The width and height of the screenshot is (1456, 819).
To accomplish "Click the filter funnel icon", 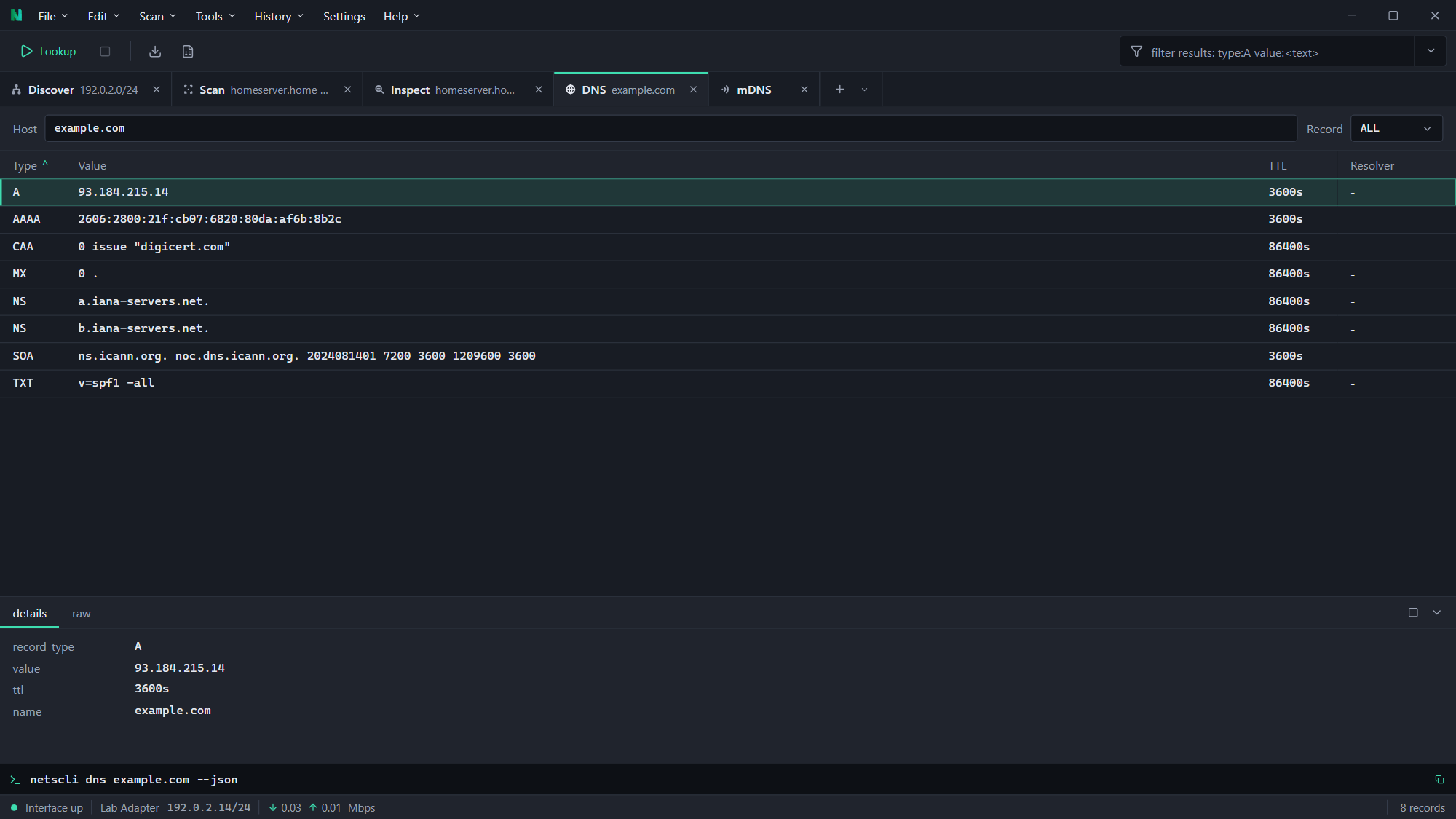I will click(1136, 52).
